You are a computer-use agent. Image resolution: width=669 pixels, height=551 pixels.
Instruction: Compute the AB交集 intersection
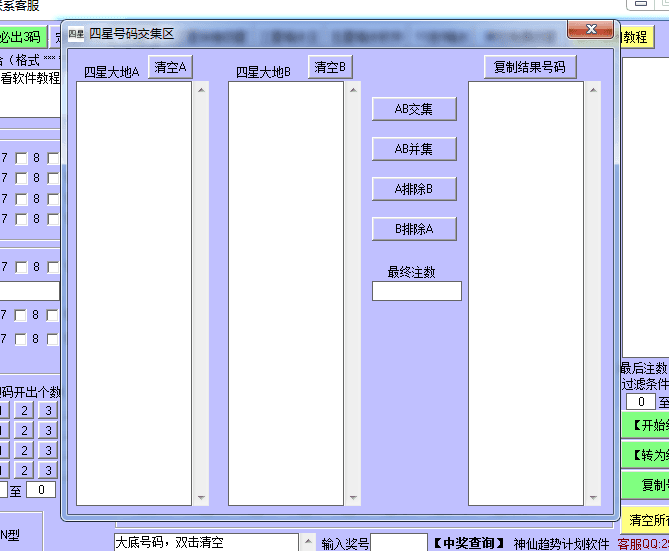pos(414,109)
